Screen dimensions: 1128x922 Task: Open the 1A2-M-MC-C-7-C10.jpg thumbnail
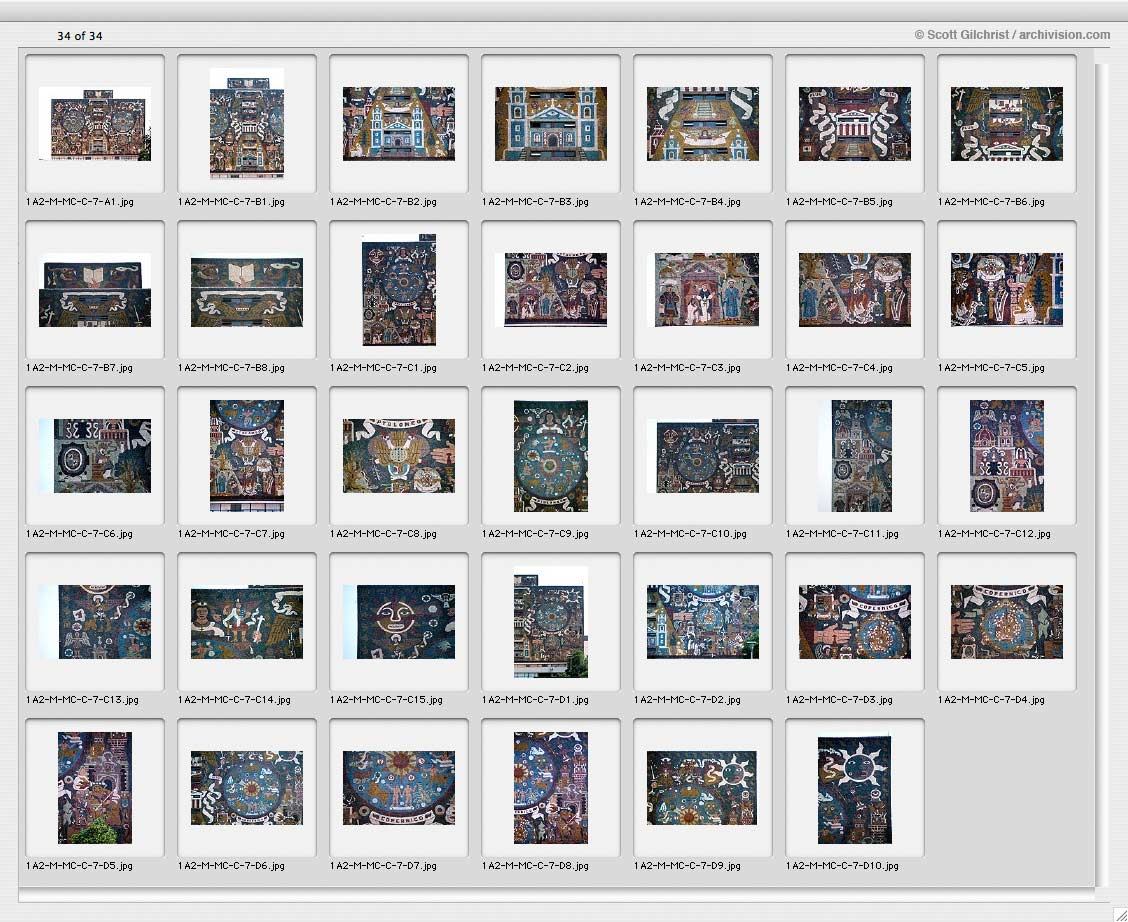[x=703, y=456]
